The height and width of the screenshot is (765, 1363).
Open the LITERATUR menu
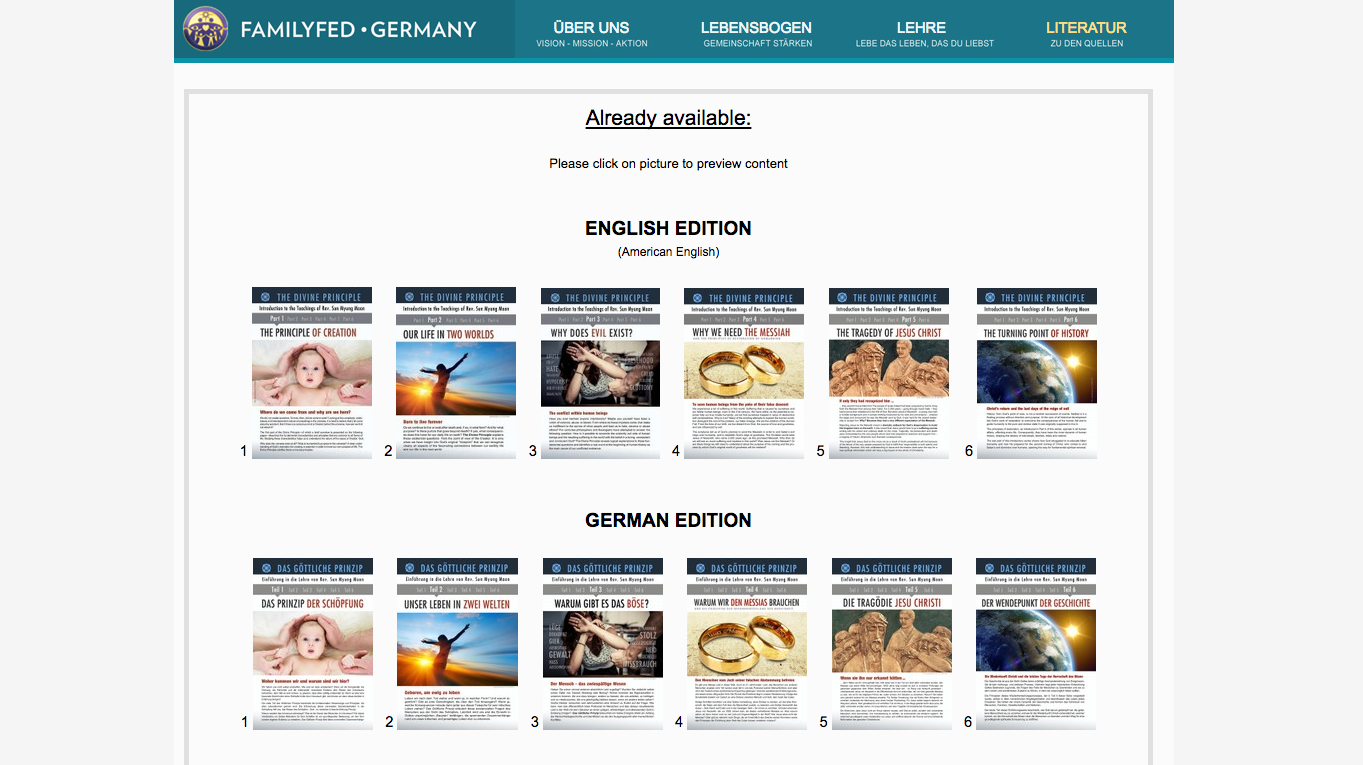coord(1086,33)
